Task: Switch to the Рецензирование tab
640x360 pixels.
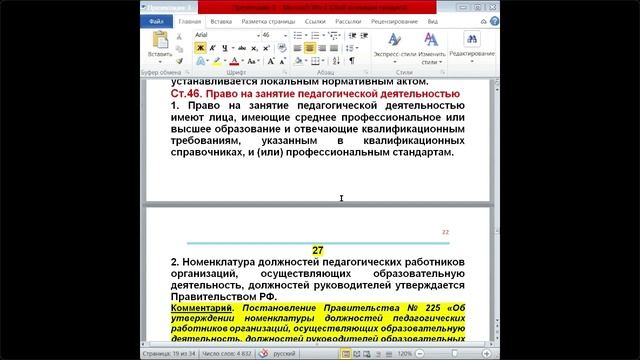Action: tap(394, 21)
